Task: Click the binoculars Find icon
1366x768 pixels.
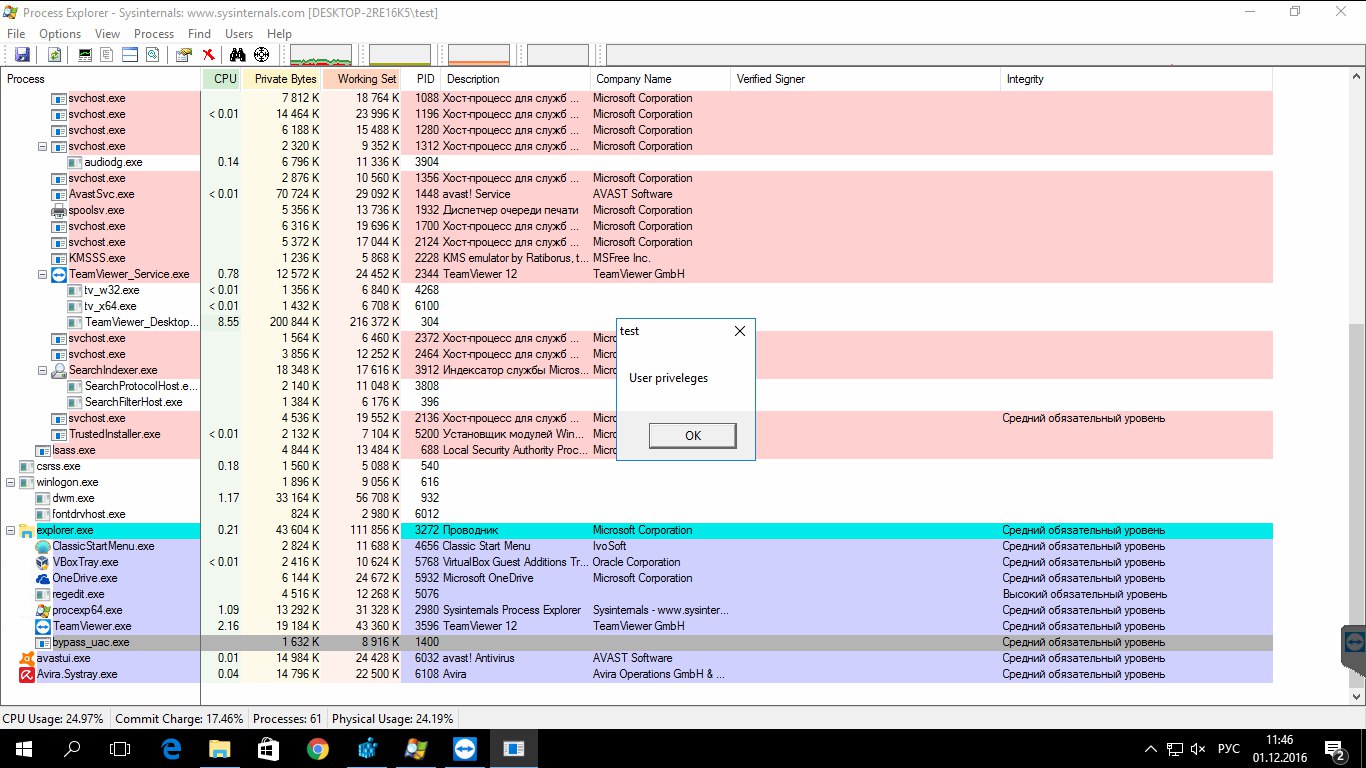Action: click(x=238, y=55)
